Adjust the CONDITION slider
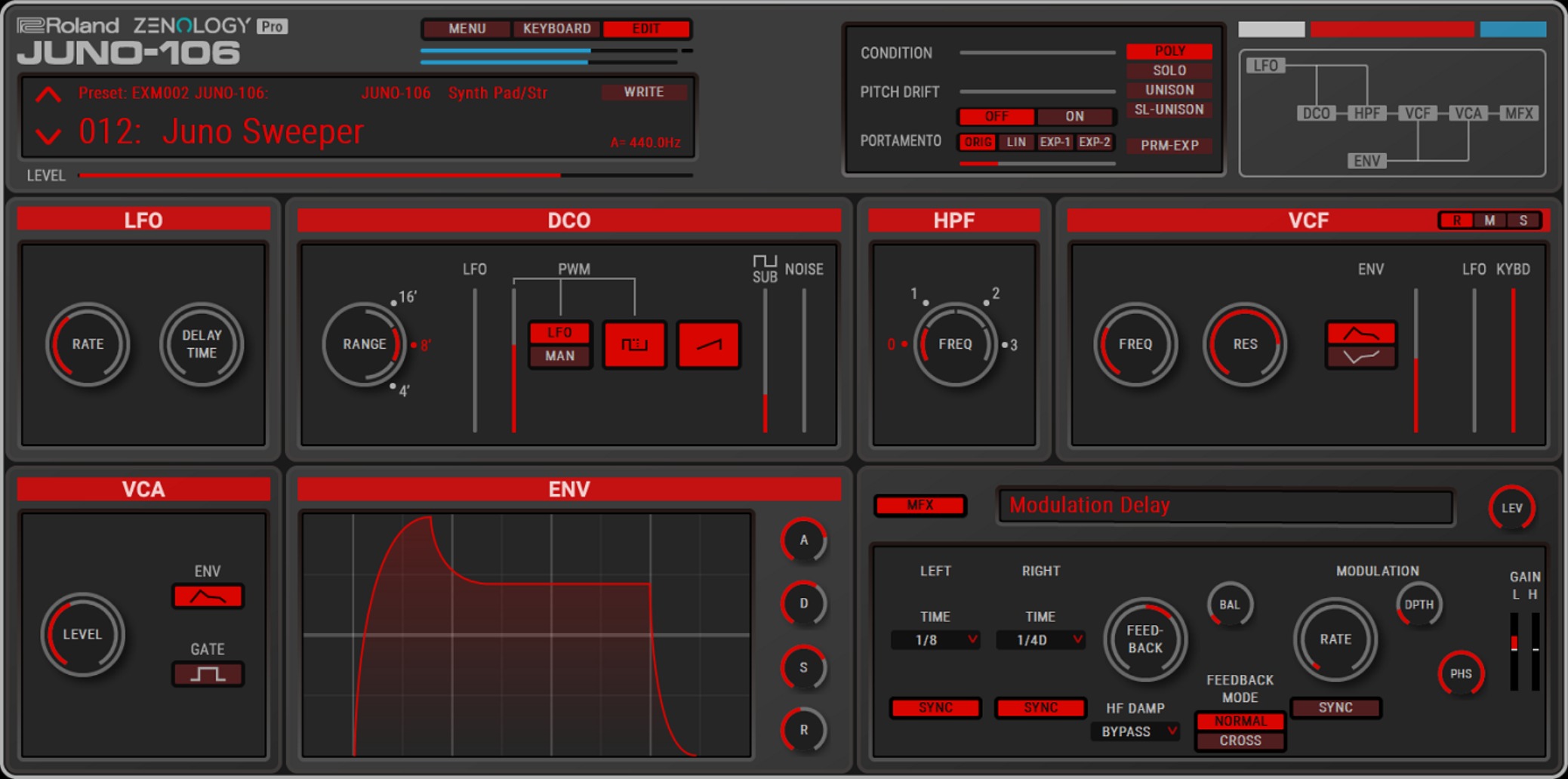Image resolution: width=1568 pixels, height=779 pixels. coord(1037,53)
